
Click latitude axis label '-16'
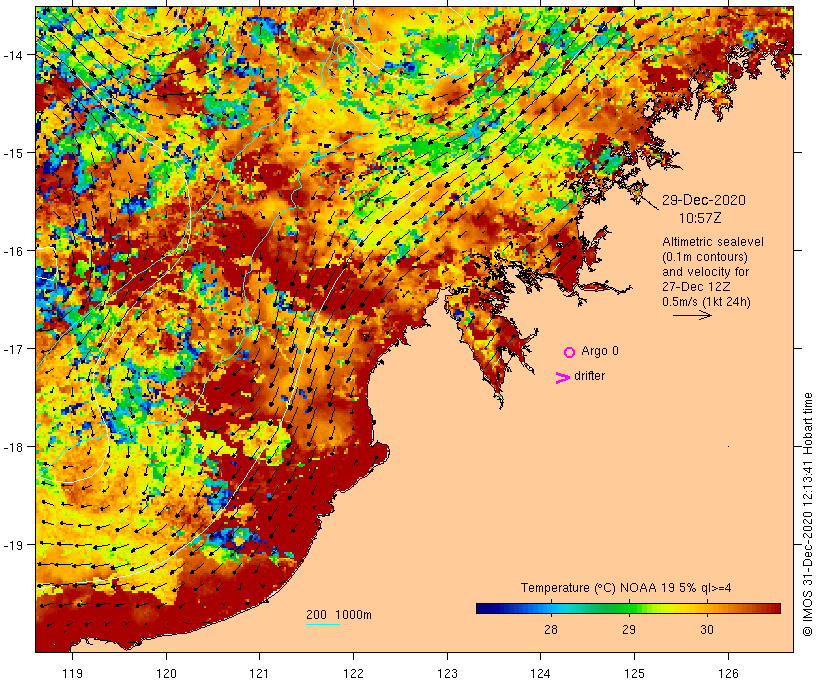click(x=12, y=251)
